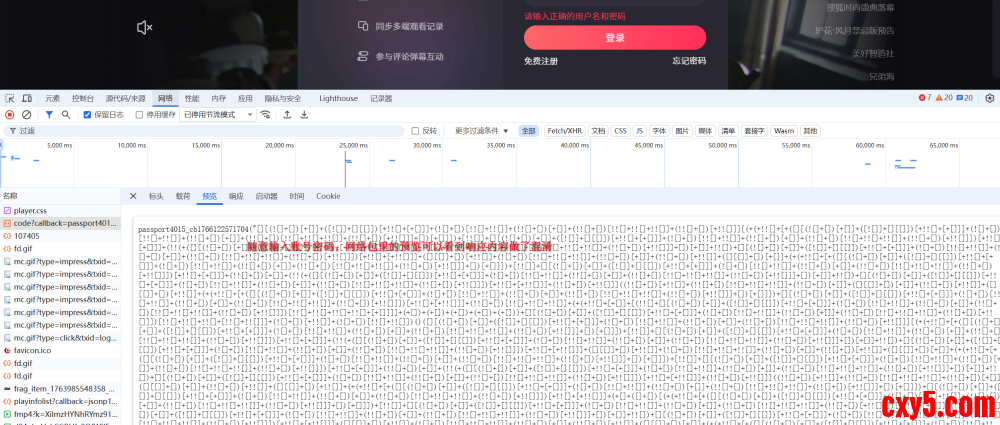Viewport: 1000px width, 425px height.
Task: Select code?callback=passport401... request row
Action: point(60,223)
